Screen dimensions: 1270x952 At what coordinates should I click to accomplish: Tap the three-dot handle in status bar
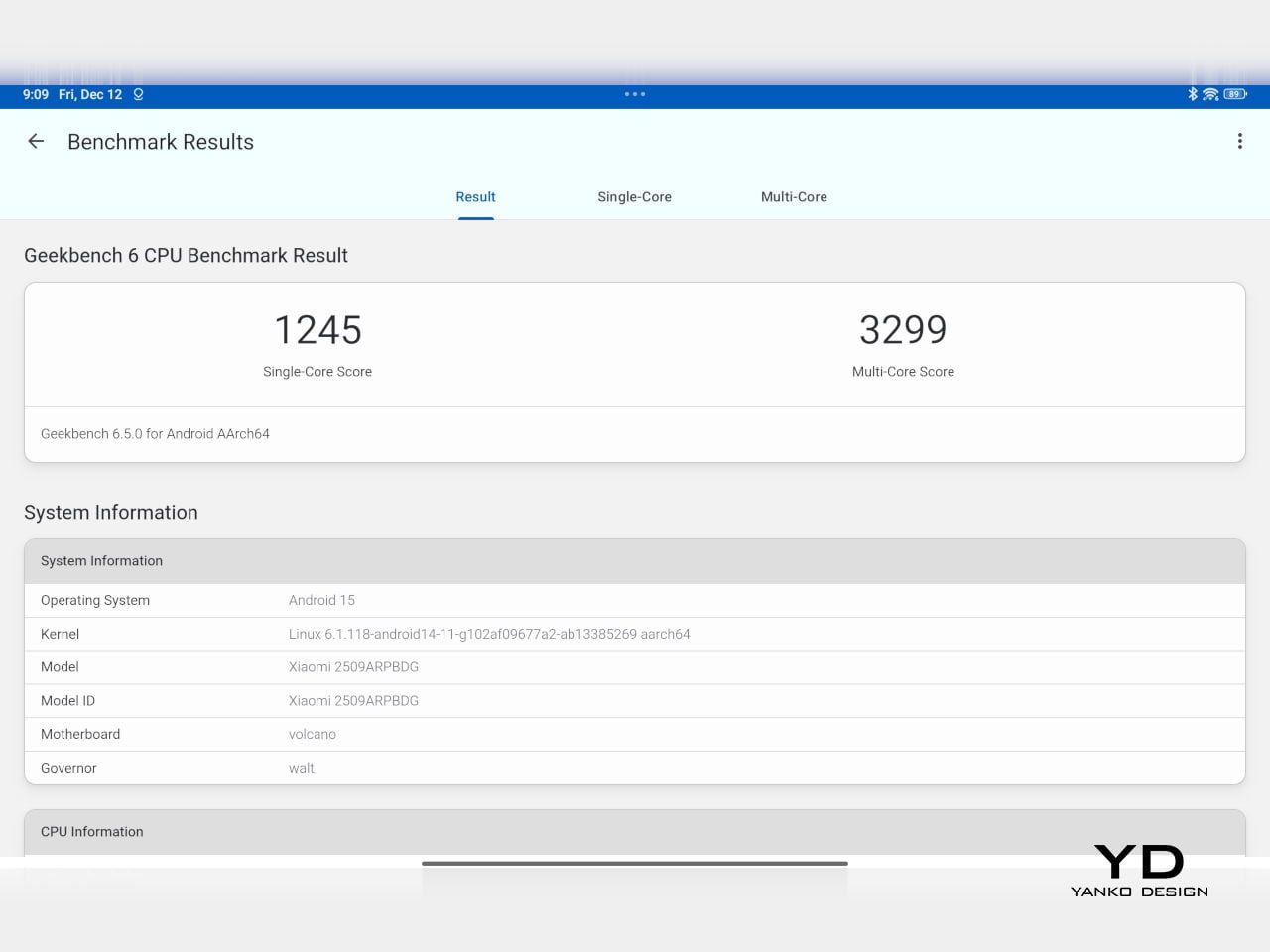pyautogui.click(x=635, y=94)
